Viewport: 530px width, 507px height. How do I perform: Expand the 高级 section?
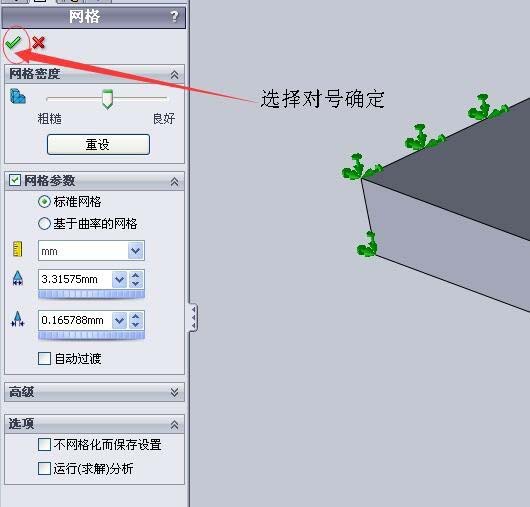tap(94, 392)
